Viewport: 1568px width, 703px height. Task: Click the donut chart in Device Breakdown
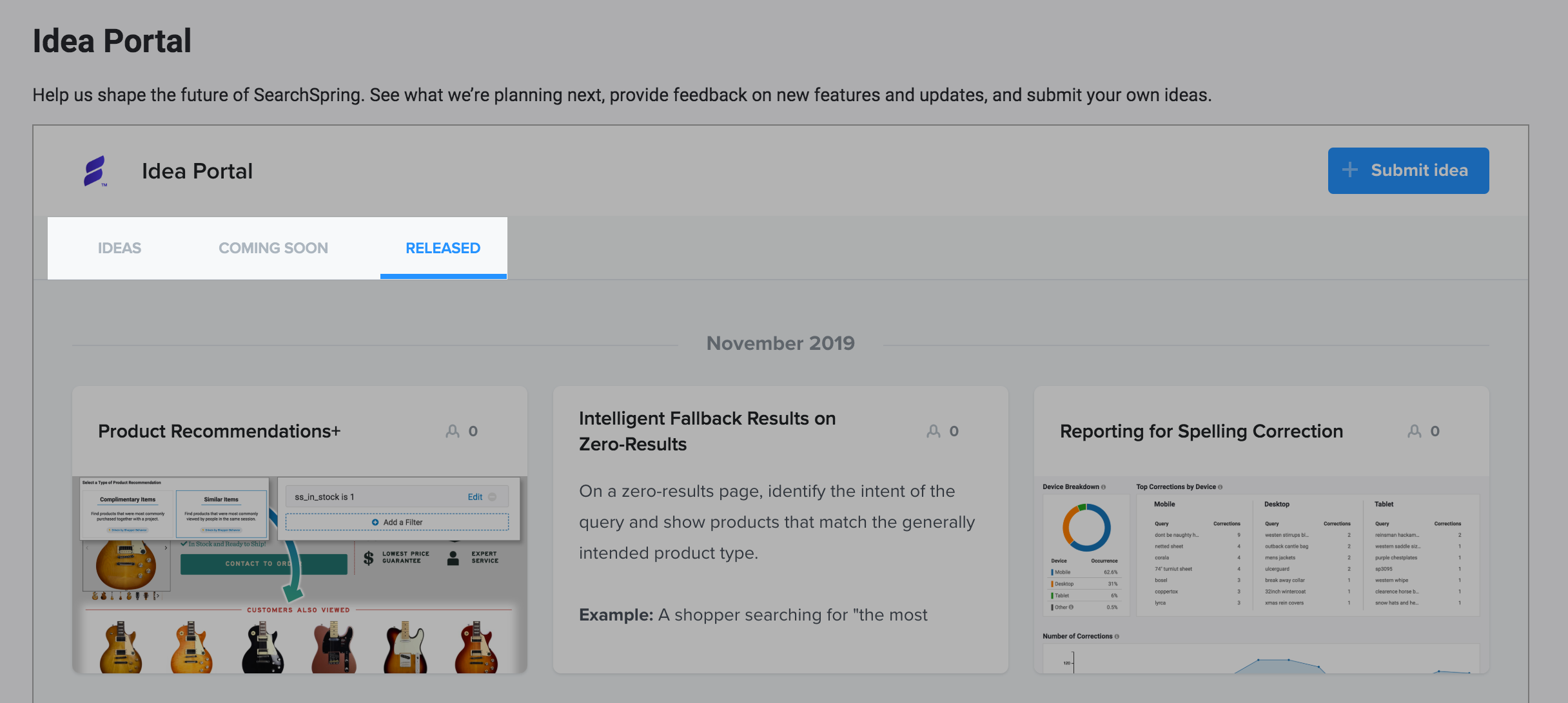(x=1086, y=528)
